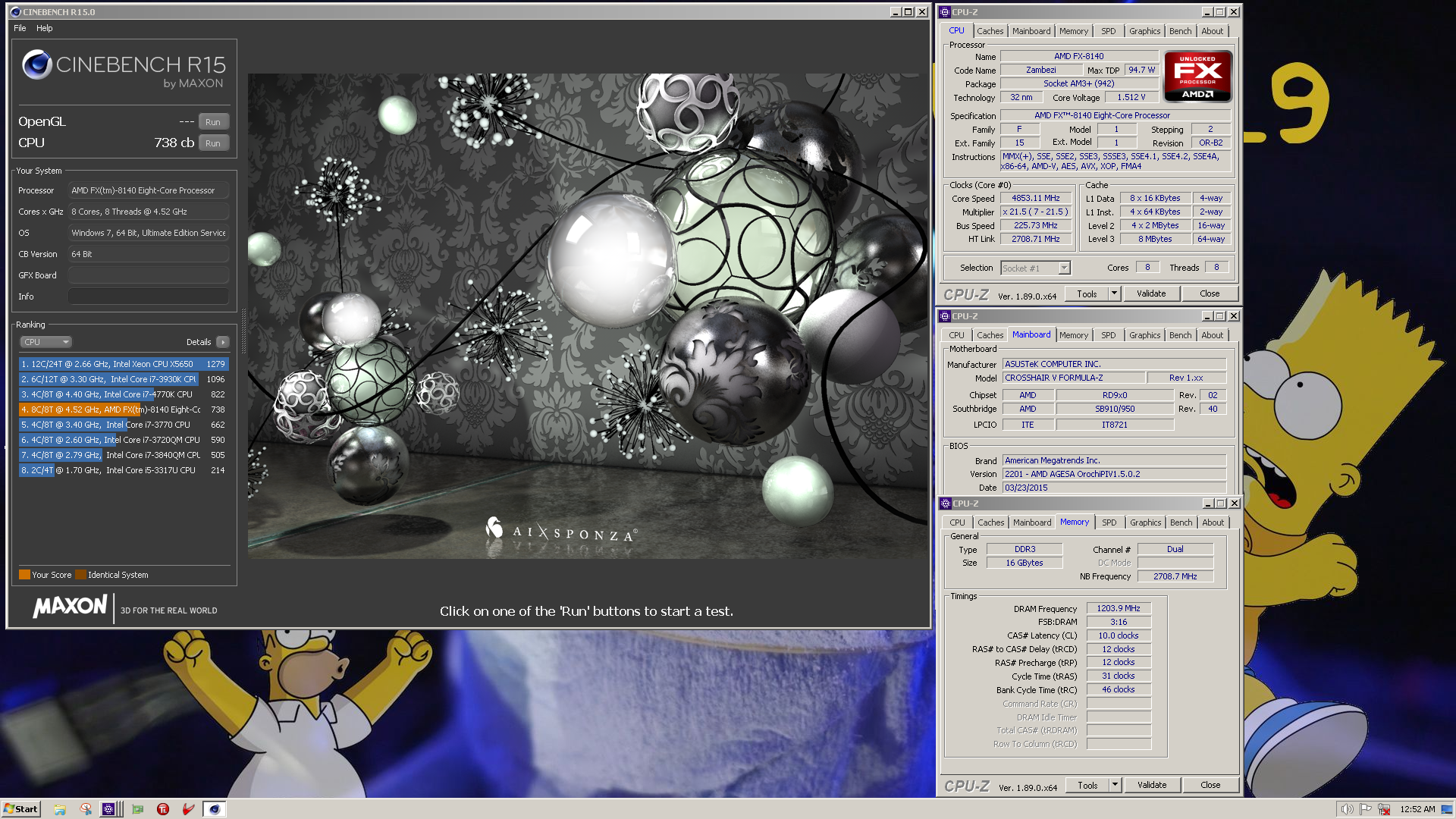Select highlighted AMD FX-8140 ranking row
This screenshot has height=819, width=1456.
tap(123, 409)
